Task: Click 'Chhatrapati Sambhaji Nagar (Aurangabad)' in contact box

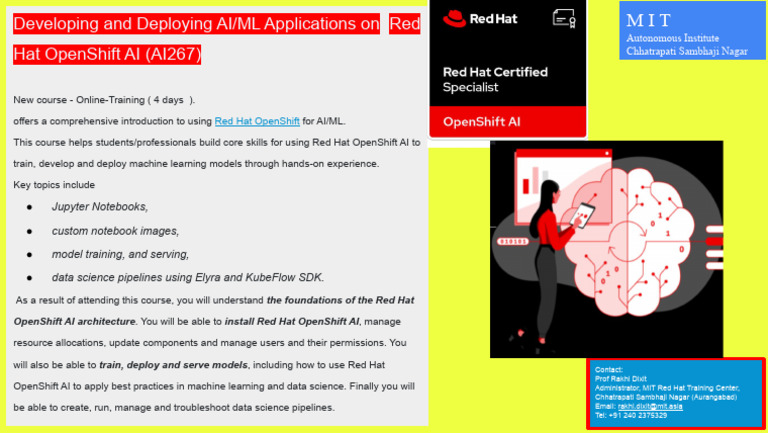Action: [x=666, y=397]
